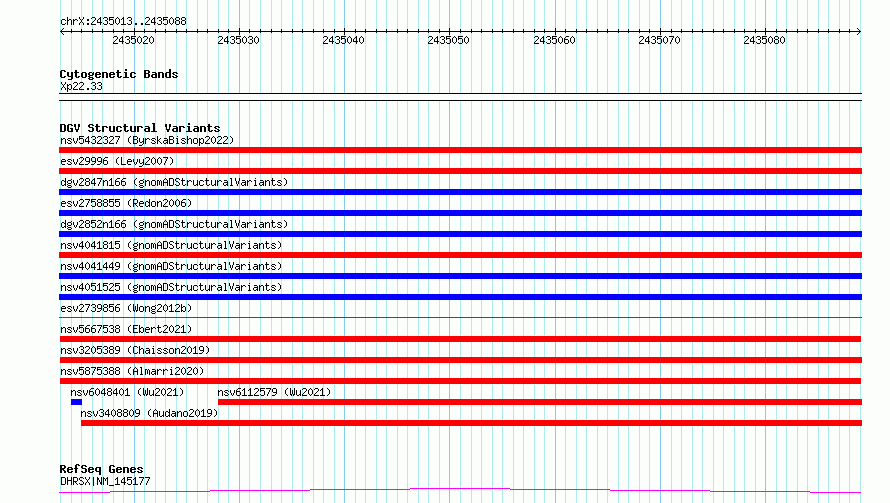The image size is (890, 503).
Task: Click ruler position 2435020
Action: pyautogui.click(x=133, y=40)
